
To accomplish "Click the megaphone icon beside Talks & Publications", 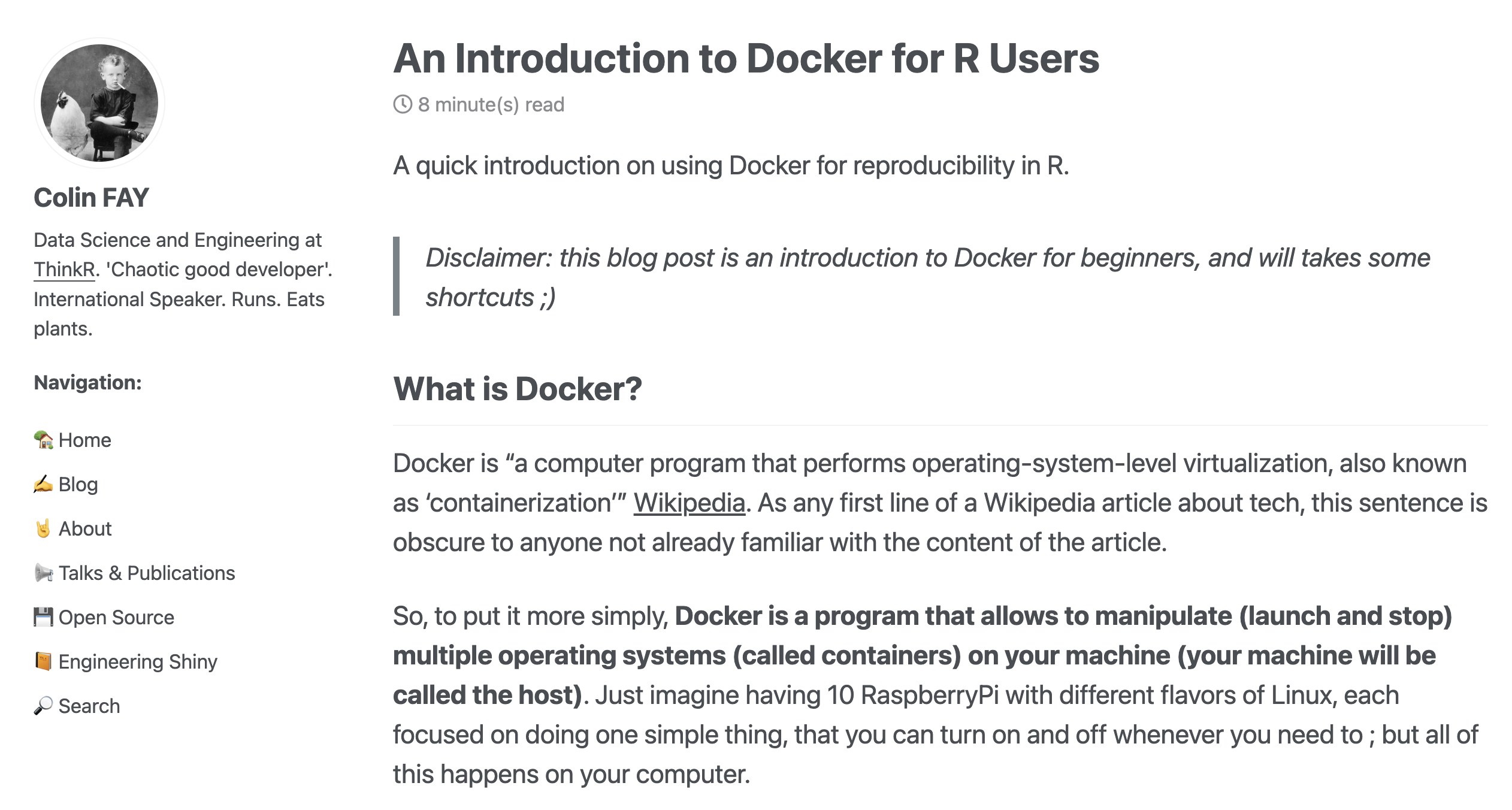I will click(43, 573).
